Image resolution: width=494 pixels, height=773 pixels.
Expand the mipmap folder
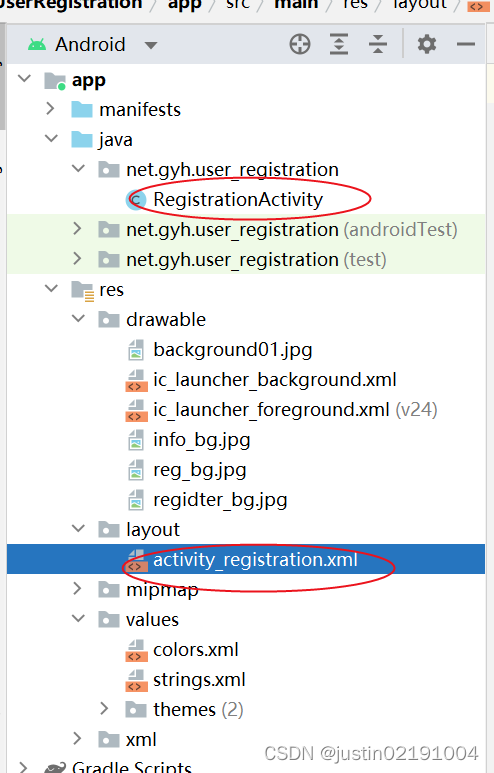pos(77,589)
